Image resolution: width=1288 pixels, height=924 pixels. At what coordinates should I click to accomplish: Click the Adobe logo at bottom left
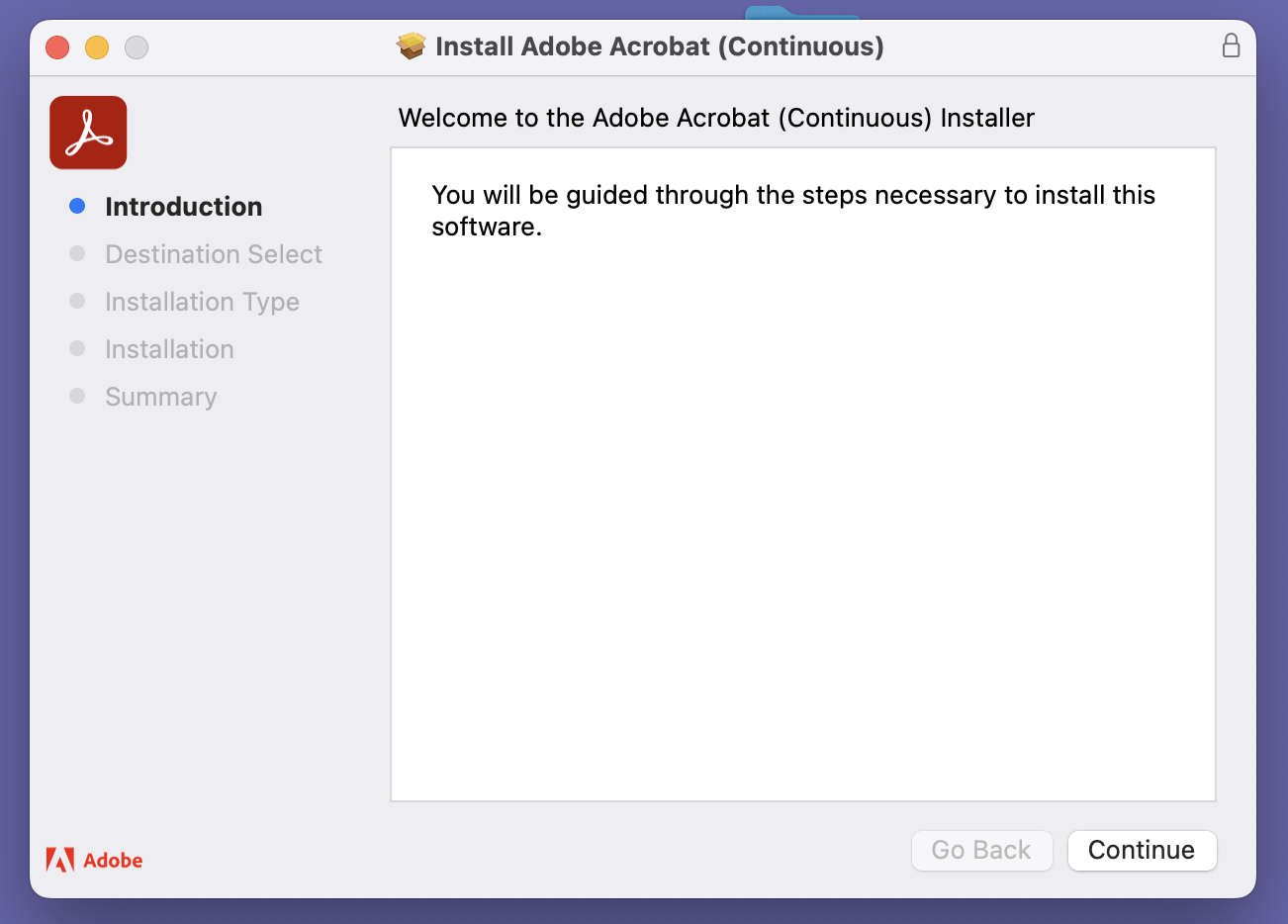94,860
